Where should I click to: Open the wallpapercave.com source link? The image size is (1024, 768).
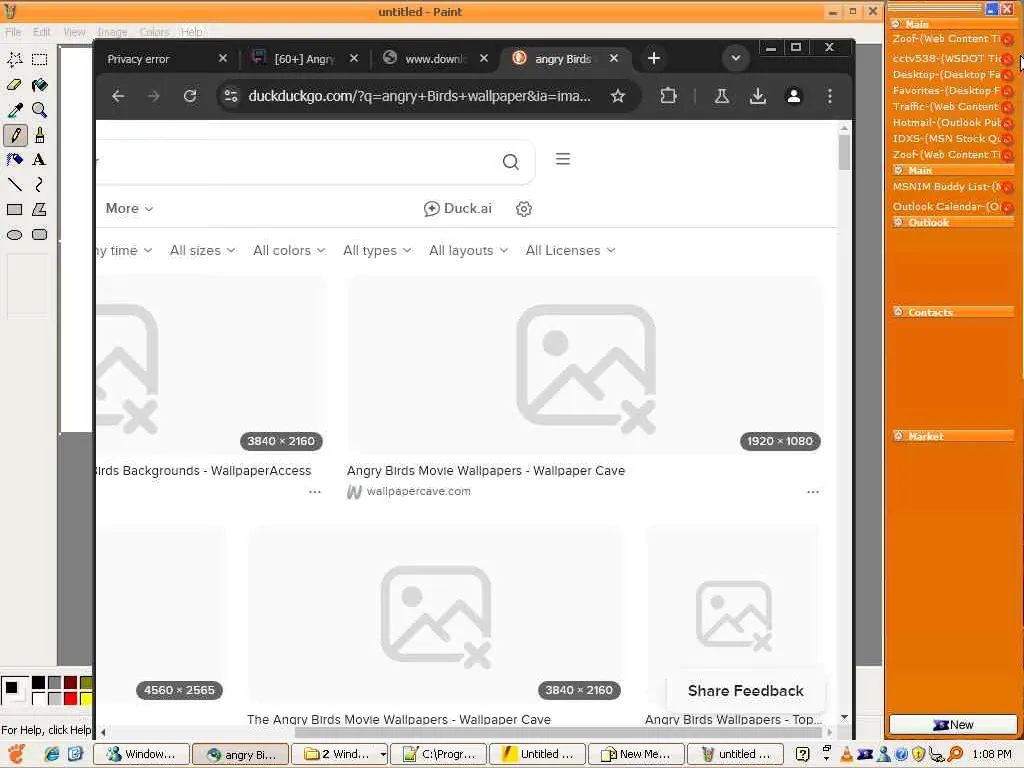(418, 491)
